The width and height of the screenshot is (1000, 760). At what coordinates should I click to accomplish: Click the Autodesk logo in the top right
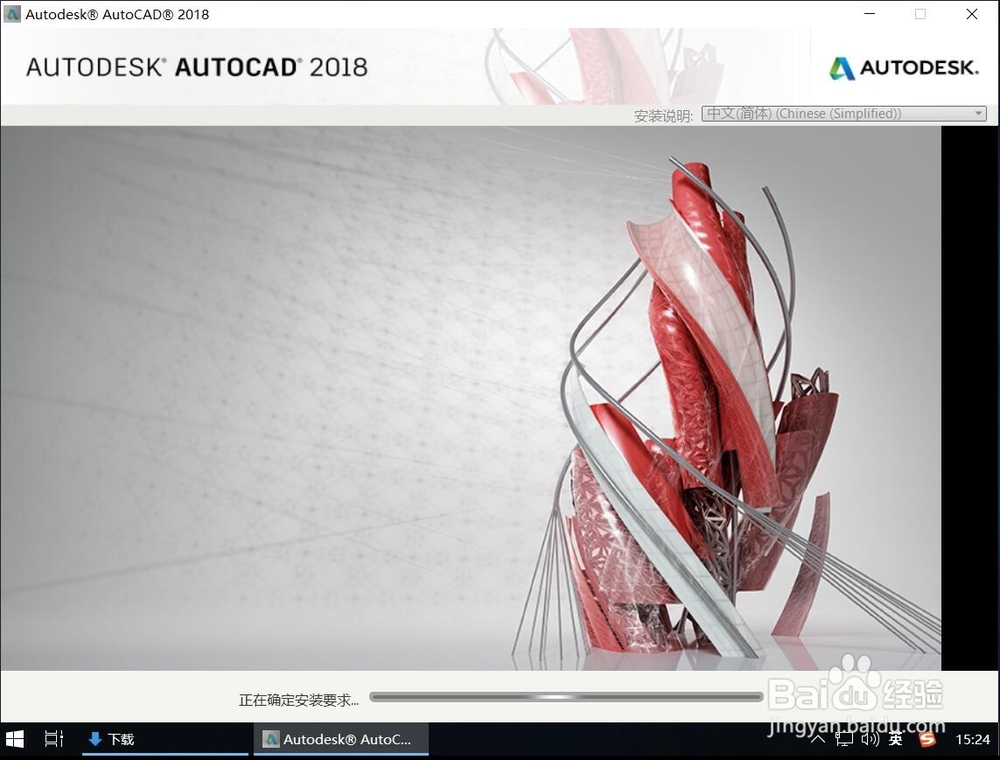[903, 68]
